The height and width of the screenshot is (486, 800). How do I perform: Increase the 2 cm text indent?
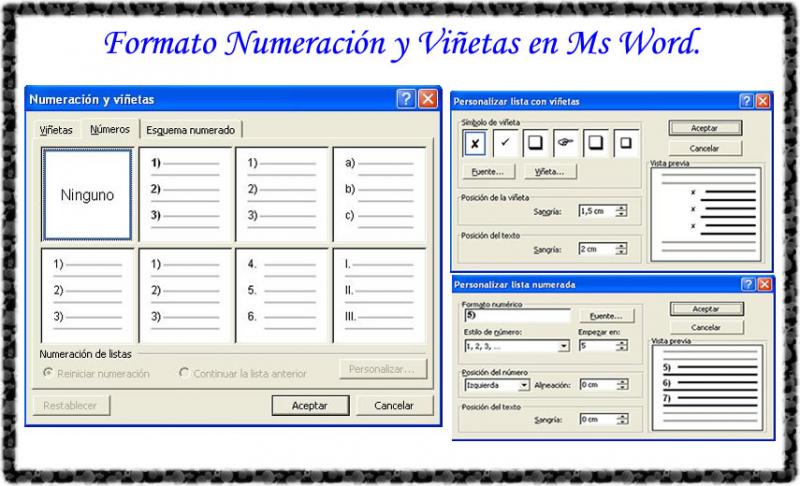621,246
